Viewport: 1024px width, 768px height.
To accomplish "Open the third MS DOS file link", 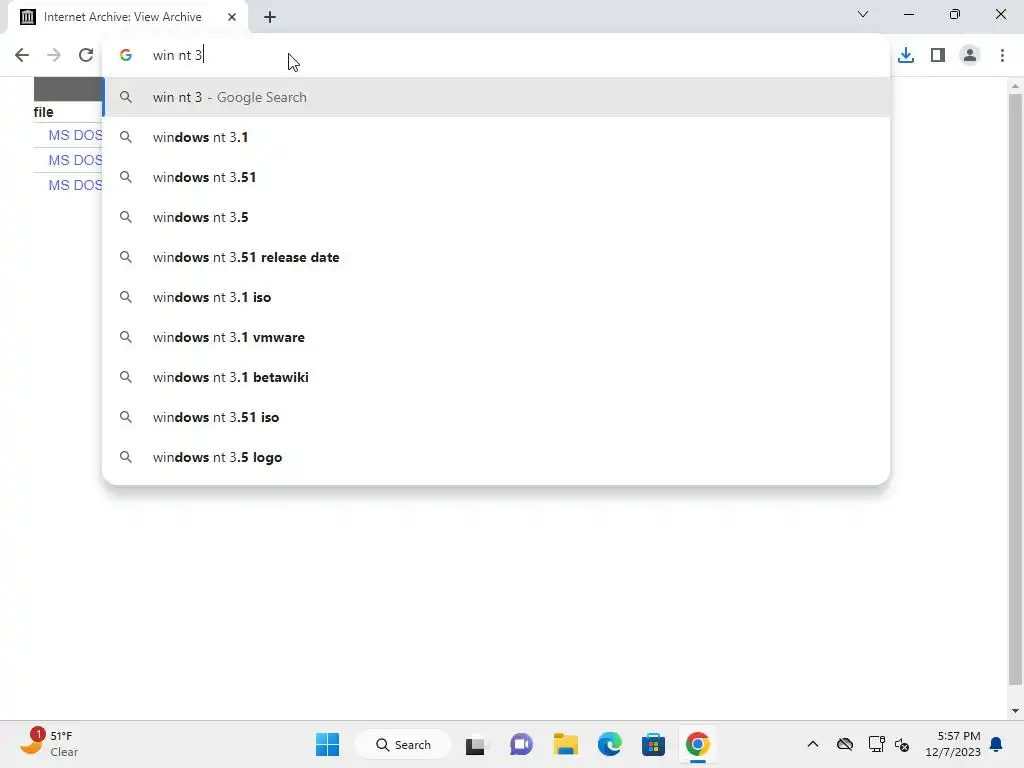I will [x=75, y=185].
